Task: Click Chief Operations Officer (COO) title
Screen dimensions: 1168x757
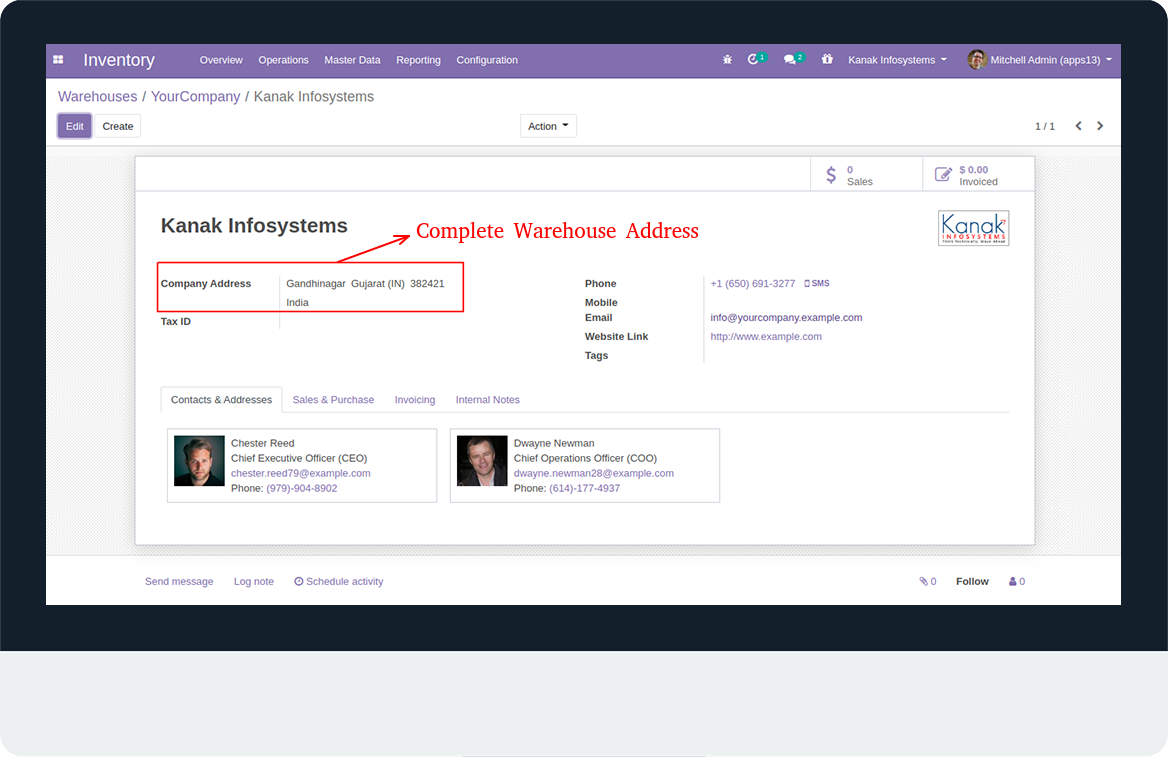Action: [x=585, y=458]
